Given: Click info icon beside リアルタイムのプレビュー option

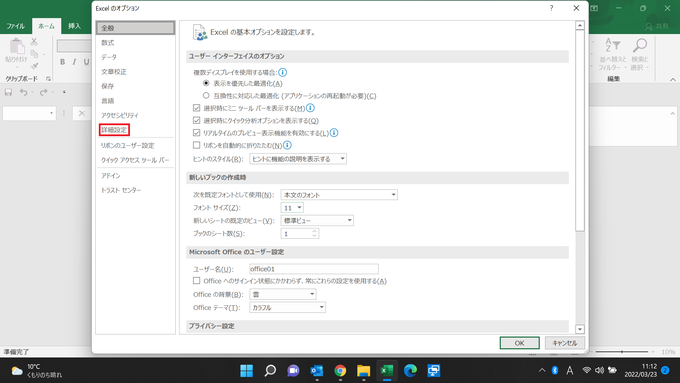Looking at the screenshot, I should click(334, 133).
